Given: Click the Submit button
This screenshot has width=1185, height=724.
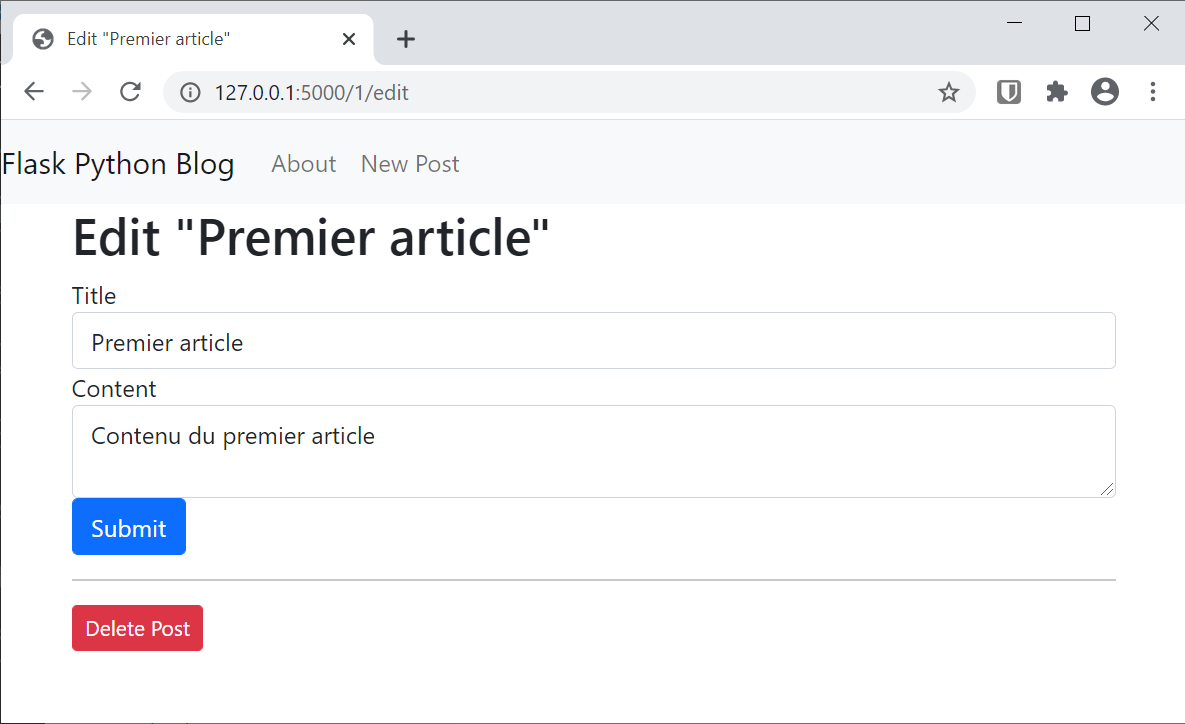Looking at the screenshot, I should pyautogui.click(x=129, y=527).
